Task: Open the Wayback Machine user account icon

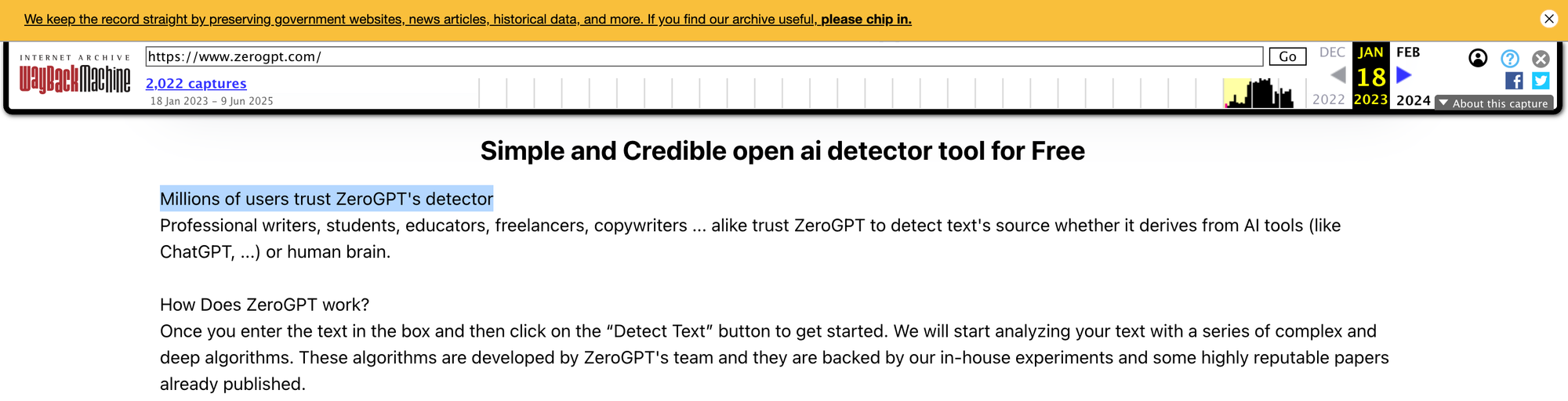Action: click(1478, 58)
